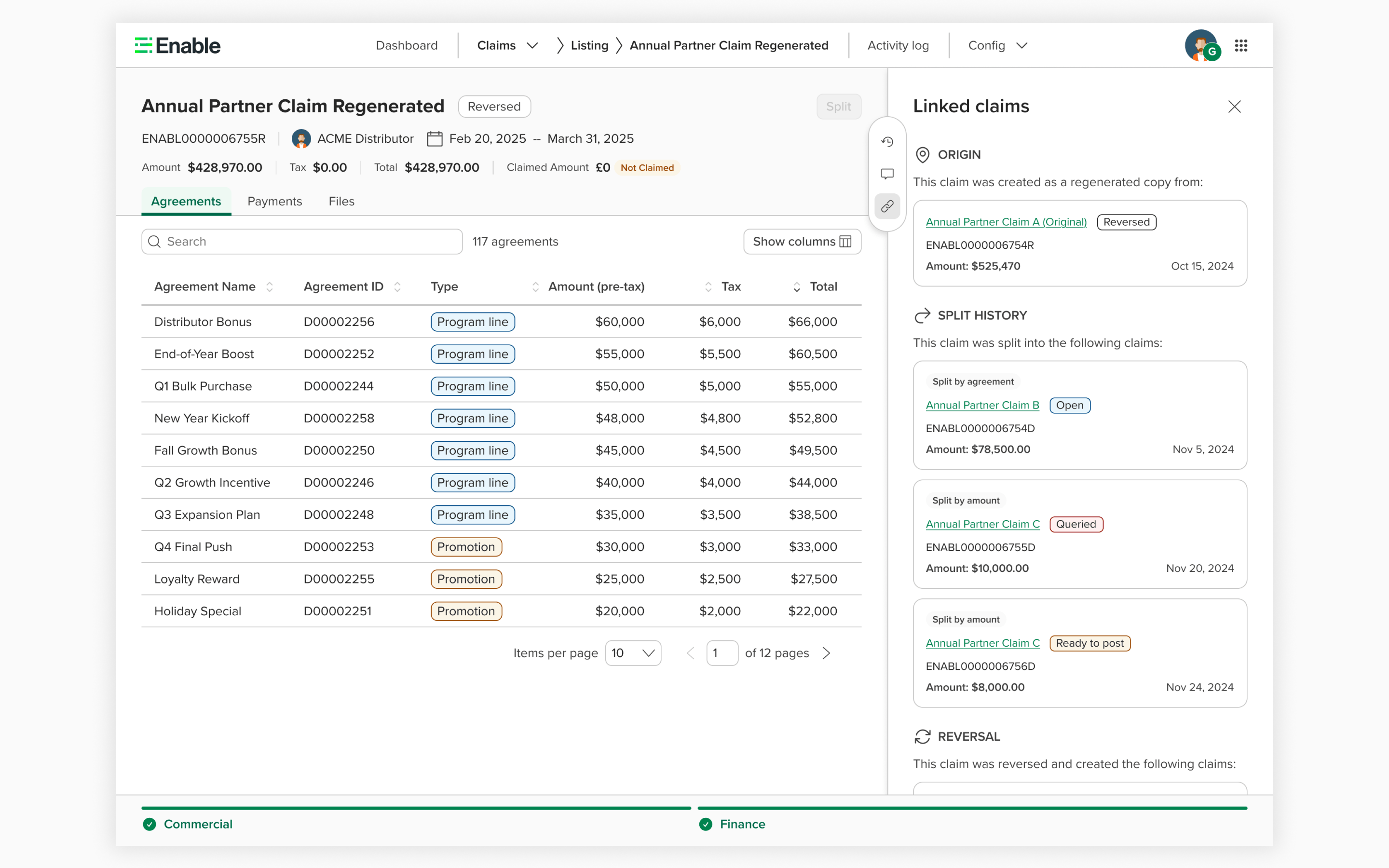Image resolution: width=1389 pixels, height=868 pixels.
Task: Click Promotion tag for Q4 Final Push
Action: (466, 547)
